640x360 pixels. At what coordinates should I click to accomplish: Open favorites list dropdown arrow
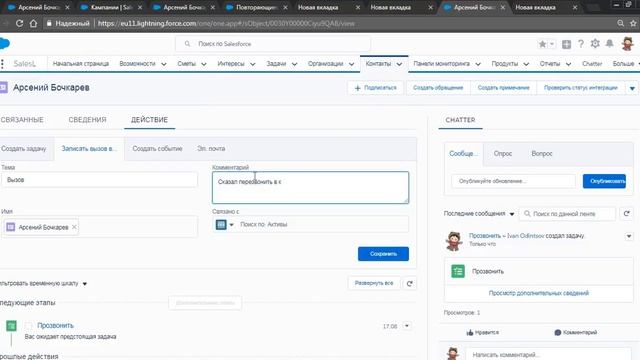point(552,44)
